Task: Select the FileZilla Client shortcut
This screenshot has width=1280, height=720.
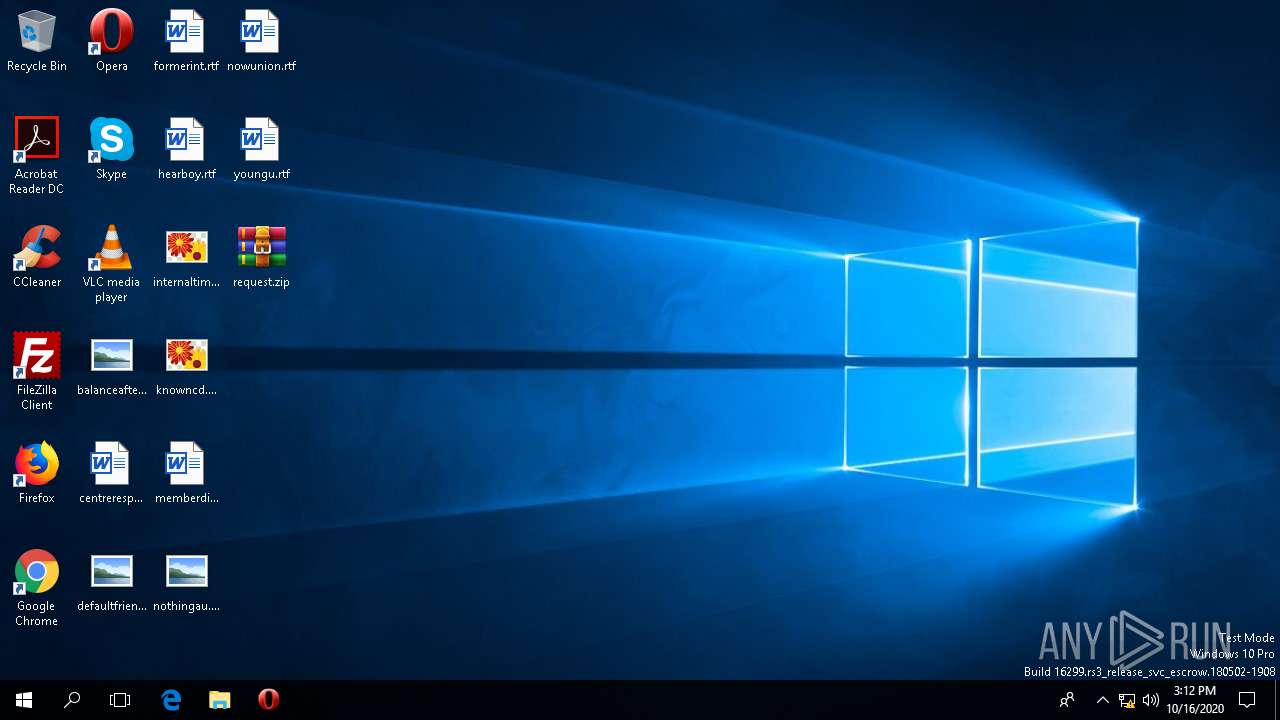Action: 37,371
